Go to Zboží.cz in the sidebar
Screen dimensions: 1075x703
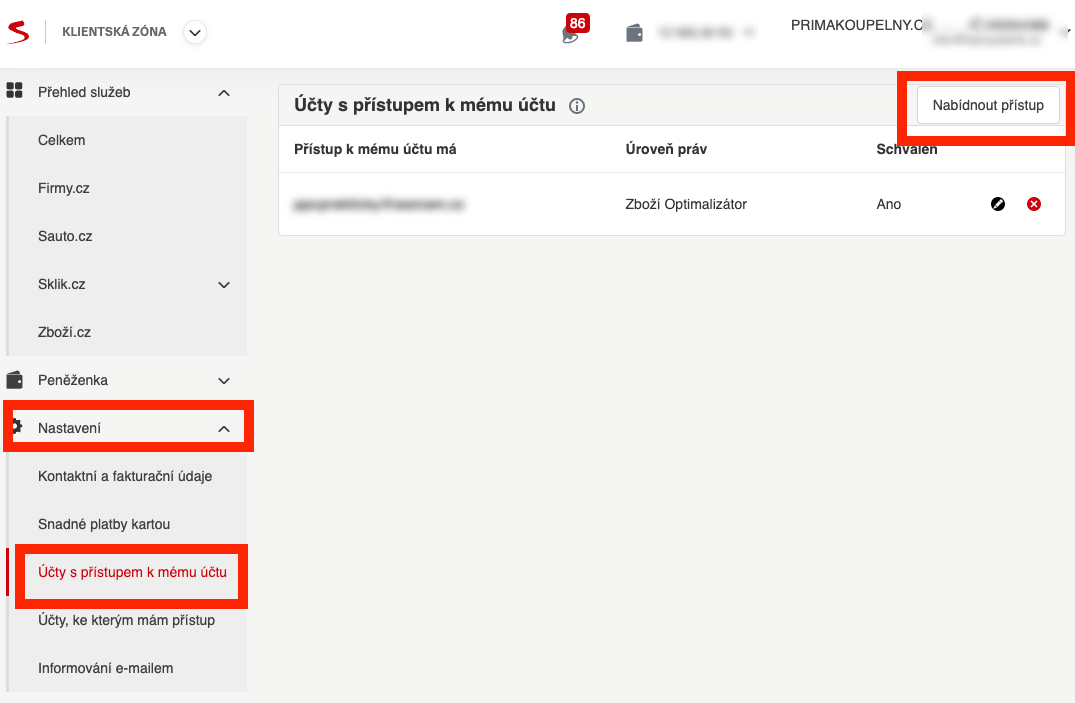(64, 332)
